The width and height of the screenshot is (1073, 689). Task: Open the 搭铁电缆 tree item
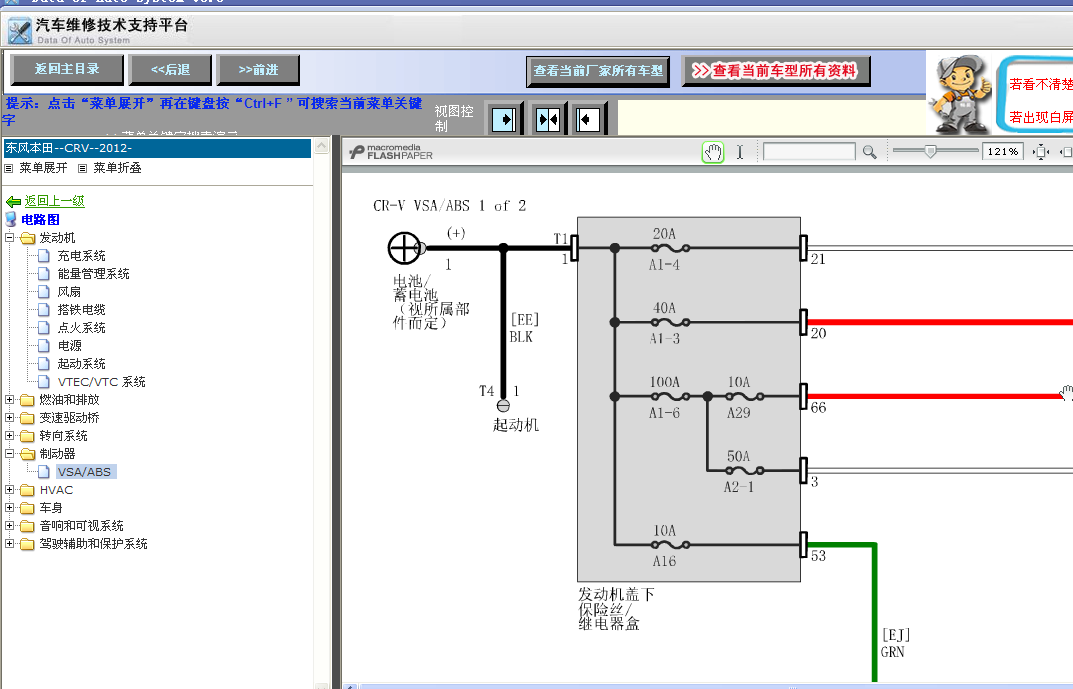[x=81, y=310]
